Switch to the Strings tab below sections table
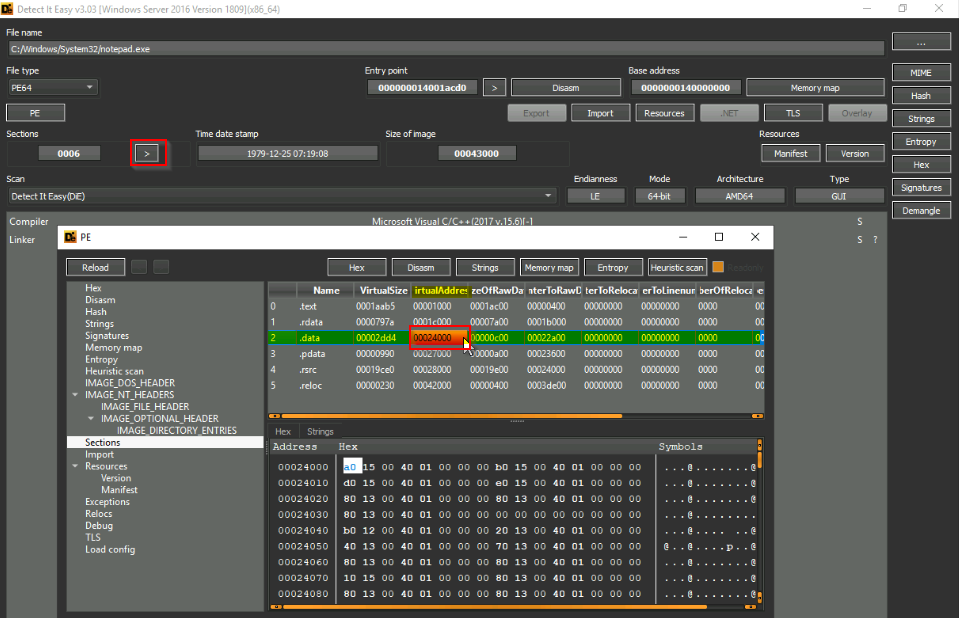 point(320,431)
